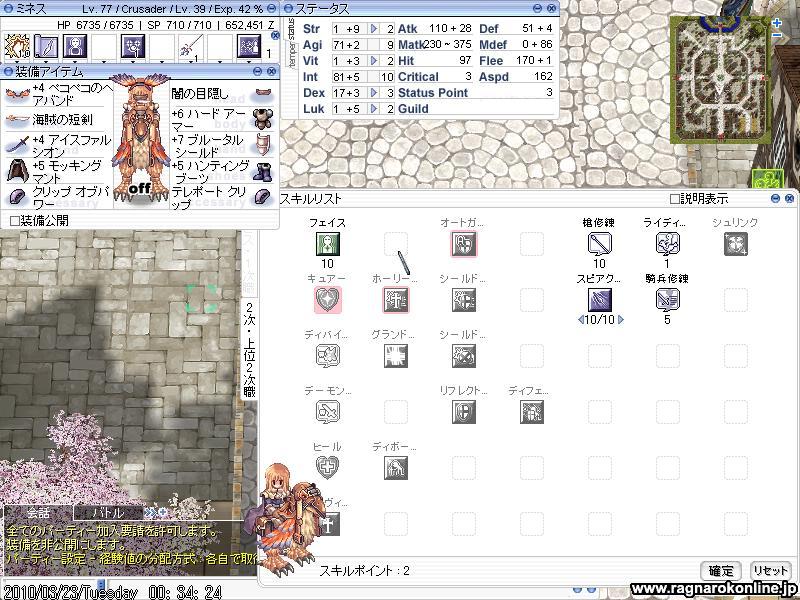Activate the portrait skill icon in hotbar
This screenshot has height=600, width=800.
pos(75,46)
